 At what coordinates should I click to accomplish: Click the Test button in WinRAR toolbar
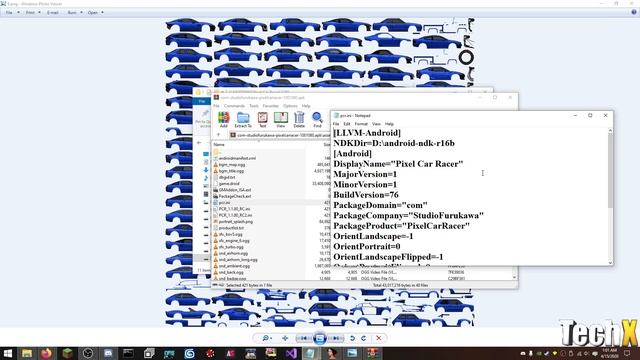262,120
